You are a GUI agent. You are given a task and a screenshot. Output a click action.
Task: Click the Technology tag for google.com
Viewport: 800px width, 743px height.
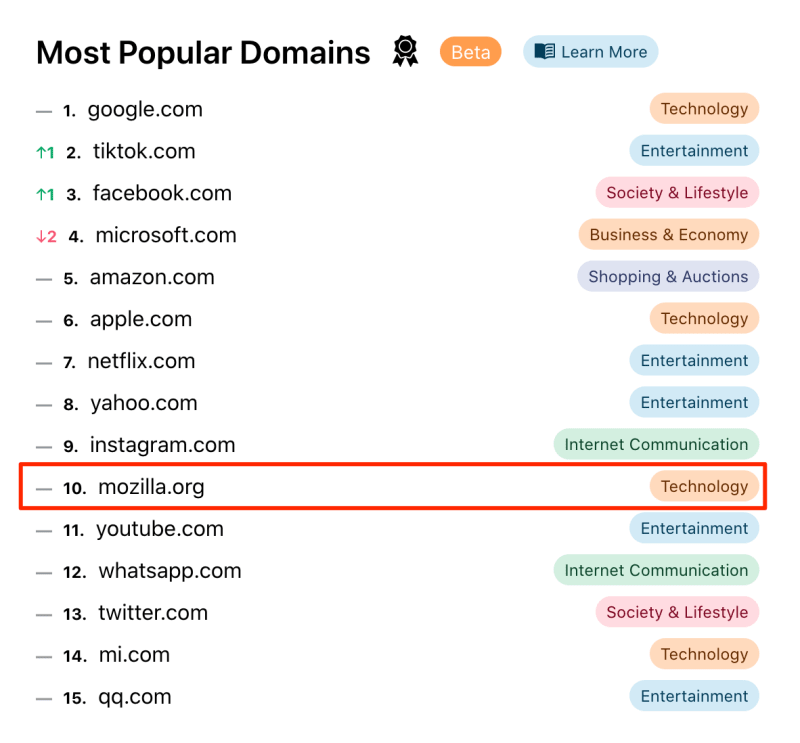pos(704,109)
